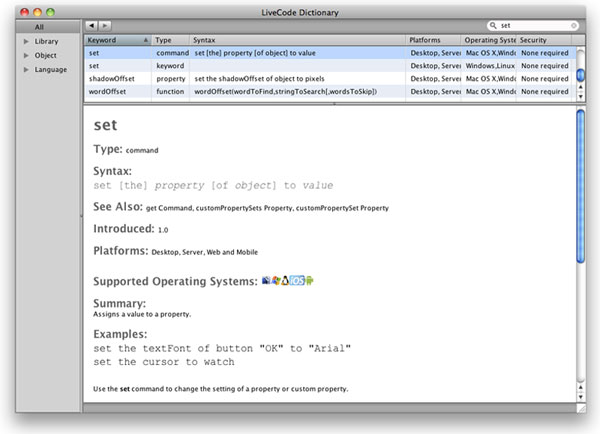Screen dimensions: 600x434
Task: Click the LiveCode Dictionary window title
Action: 300,12
